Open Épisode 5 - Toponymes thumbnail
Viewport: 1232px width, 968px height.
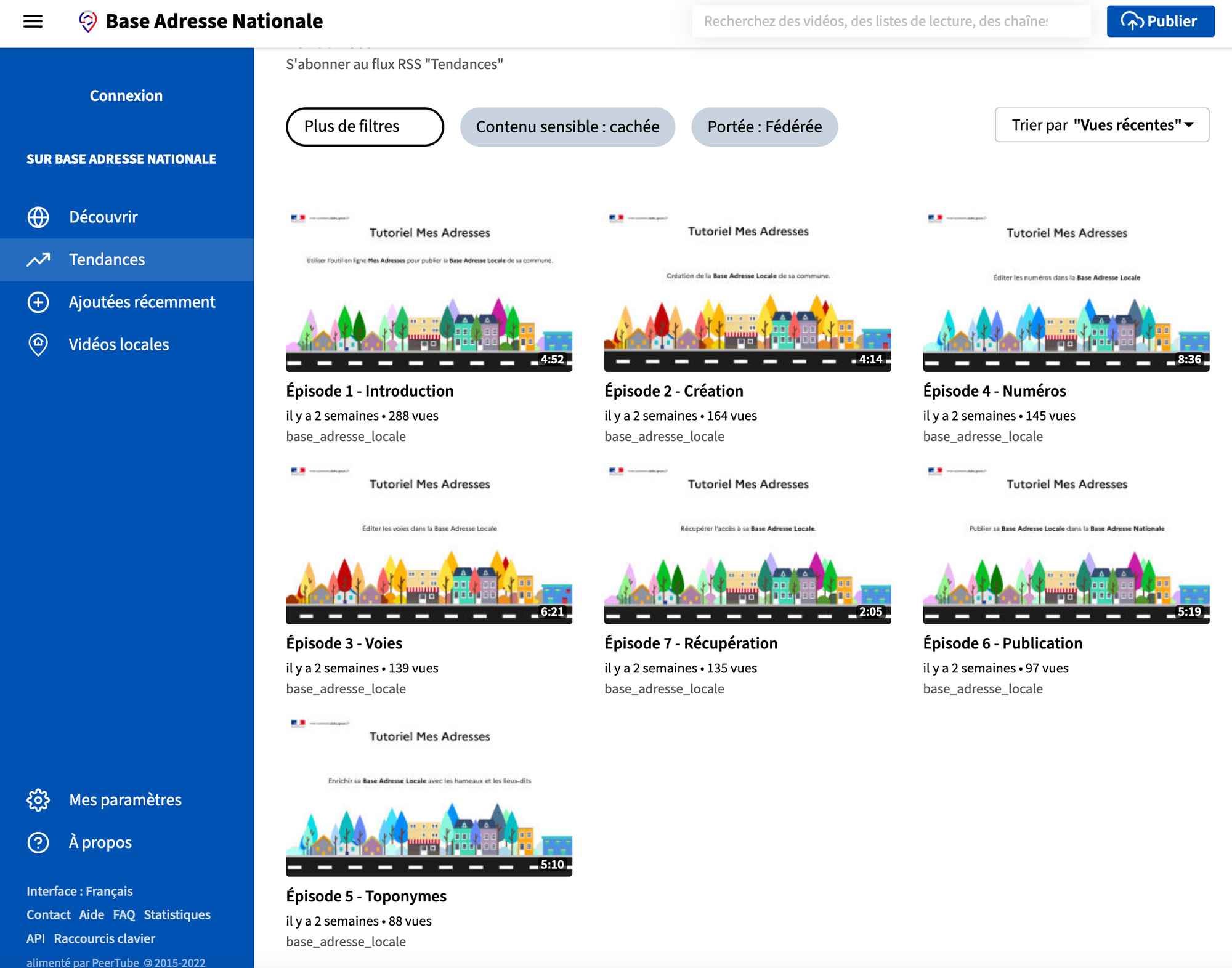429,796
